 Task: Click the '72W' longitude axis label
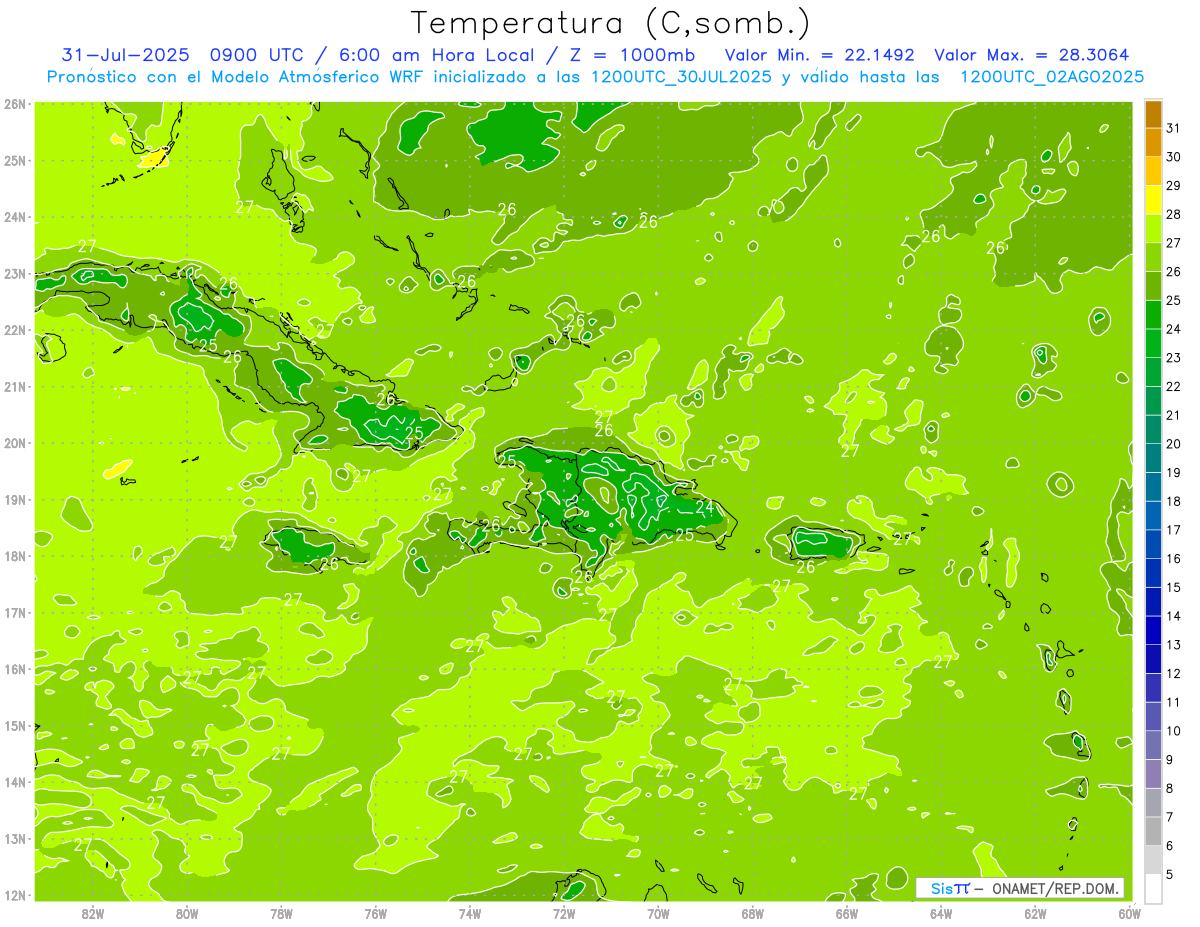pyautogui.click(x=564, y=914)
